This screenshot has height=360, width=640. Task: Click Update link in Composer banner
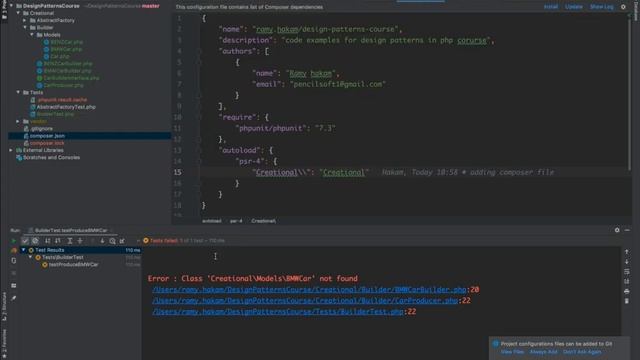click(x=574, y=7)
